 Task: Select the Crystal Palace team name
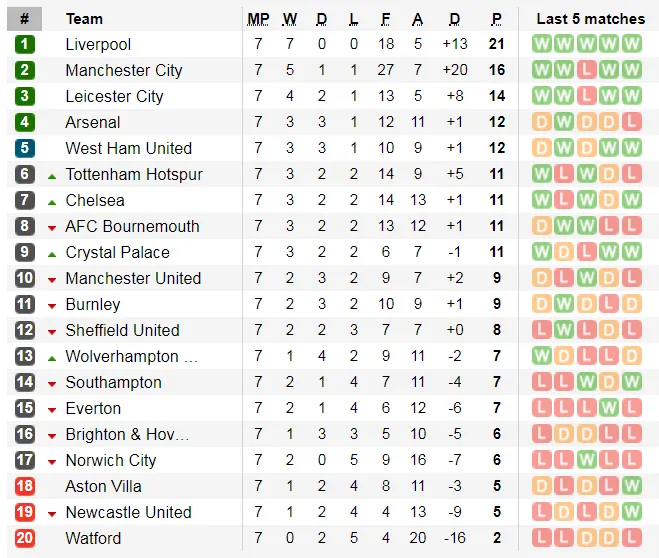(x=117, y=252)
